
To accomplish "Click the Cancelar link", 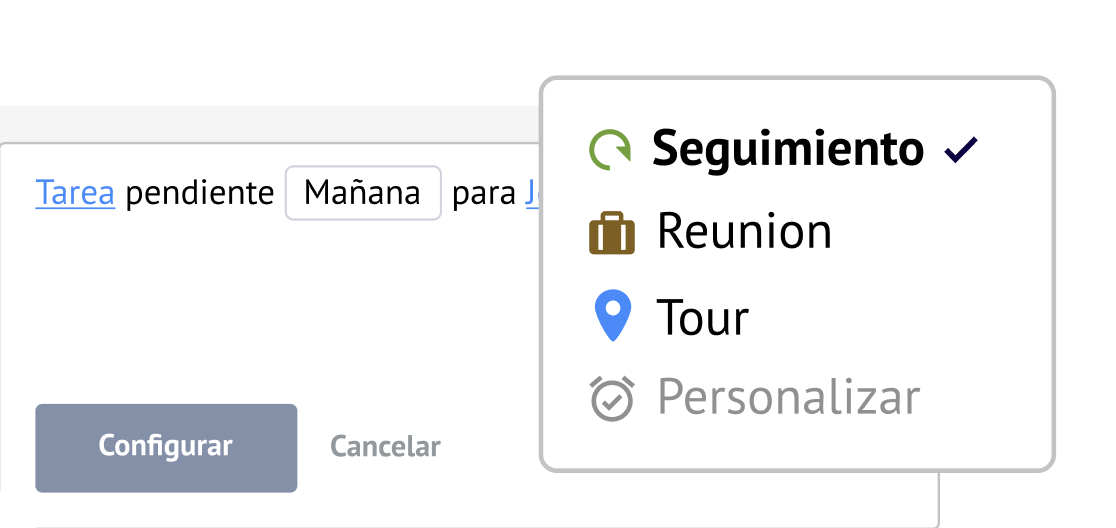I will point(385,447).
